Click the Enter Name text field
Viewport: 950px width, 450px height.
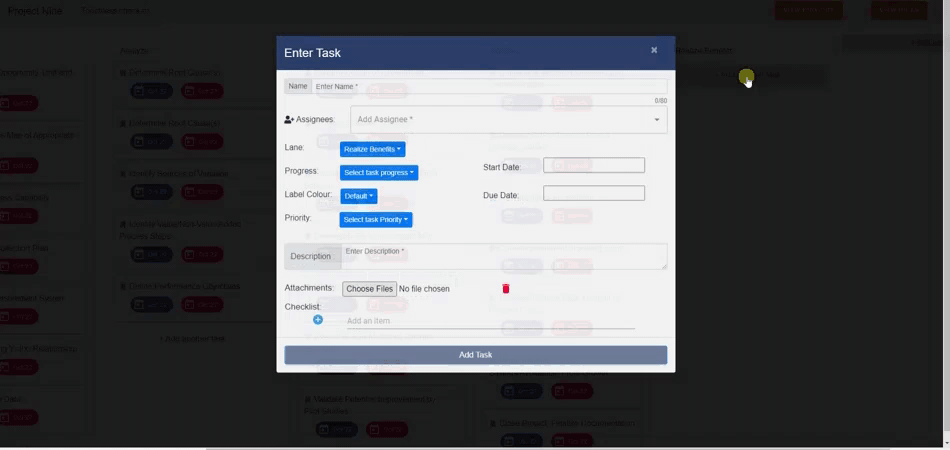(488, 87)
